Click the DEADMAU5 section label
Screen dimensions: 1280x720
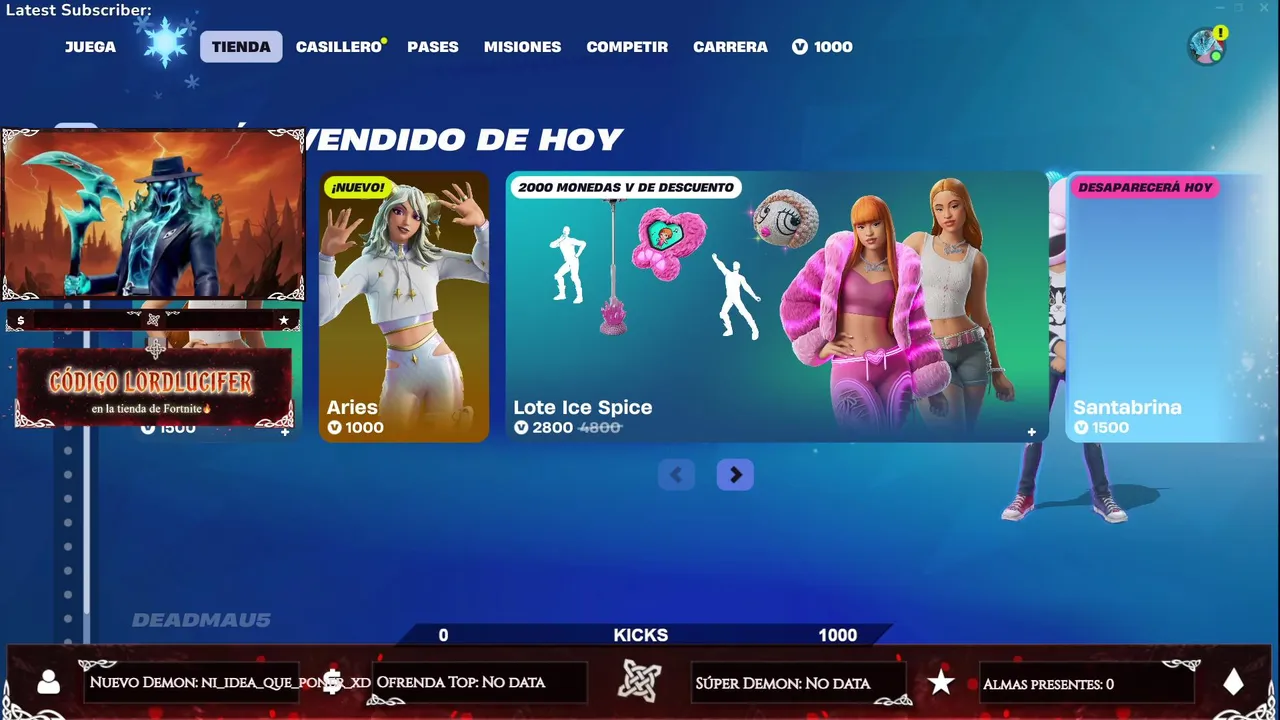tap(201, 621)
